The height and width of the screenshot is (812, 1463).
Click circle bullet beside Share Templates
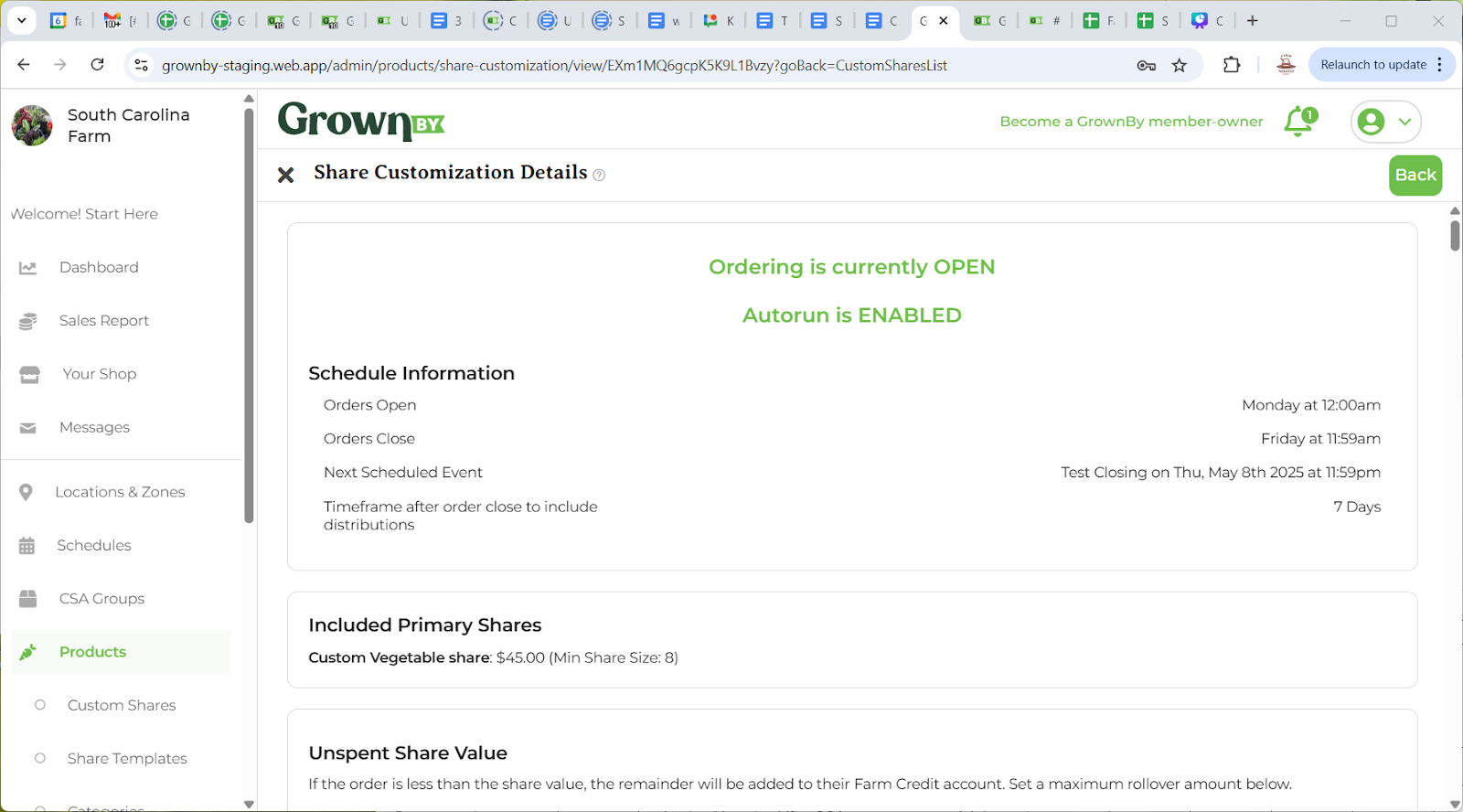coord(40,758)
